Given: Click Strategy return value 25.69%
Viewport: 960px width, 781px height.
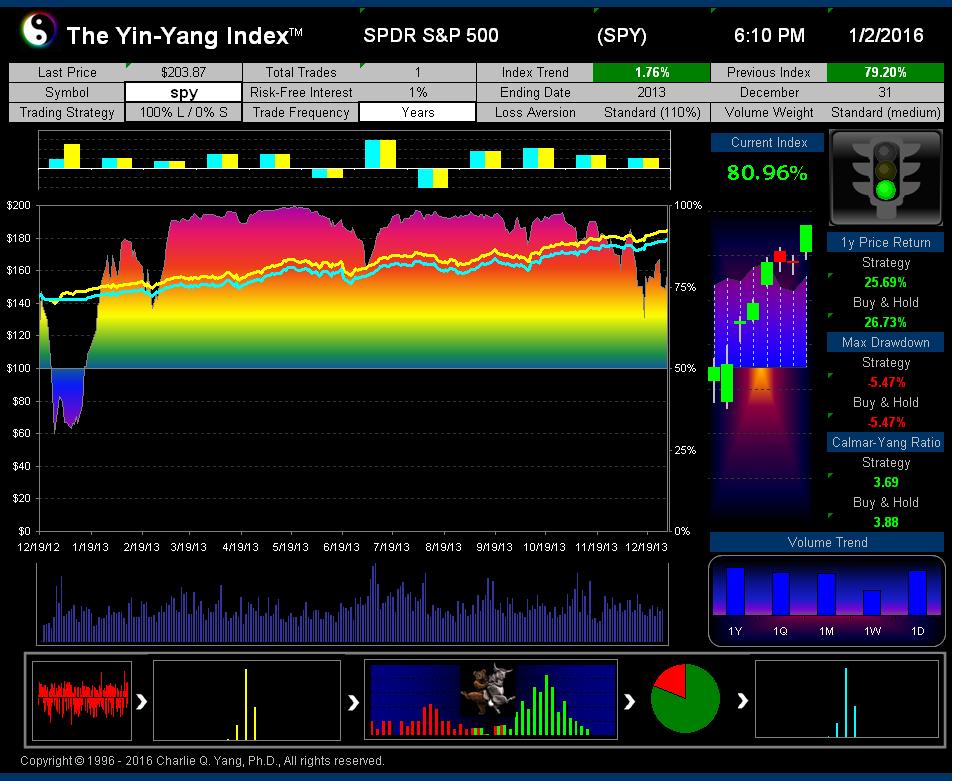Looking at the screenshot, I should pos(885,282).
